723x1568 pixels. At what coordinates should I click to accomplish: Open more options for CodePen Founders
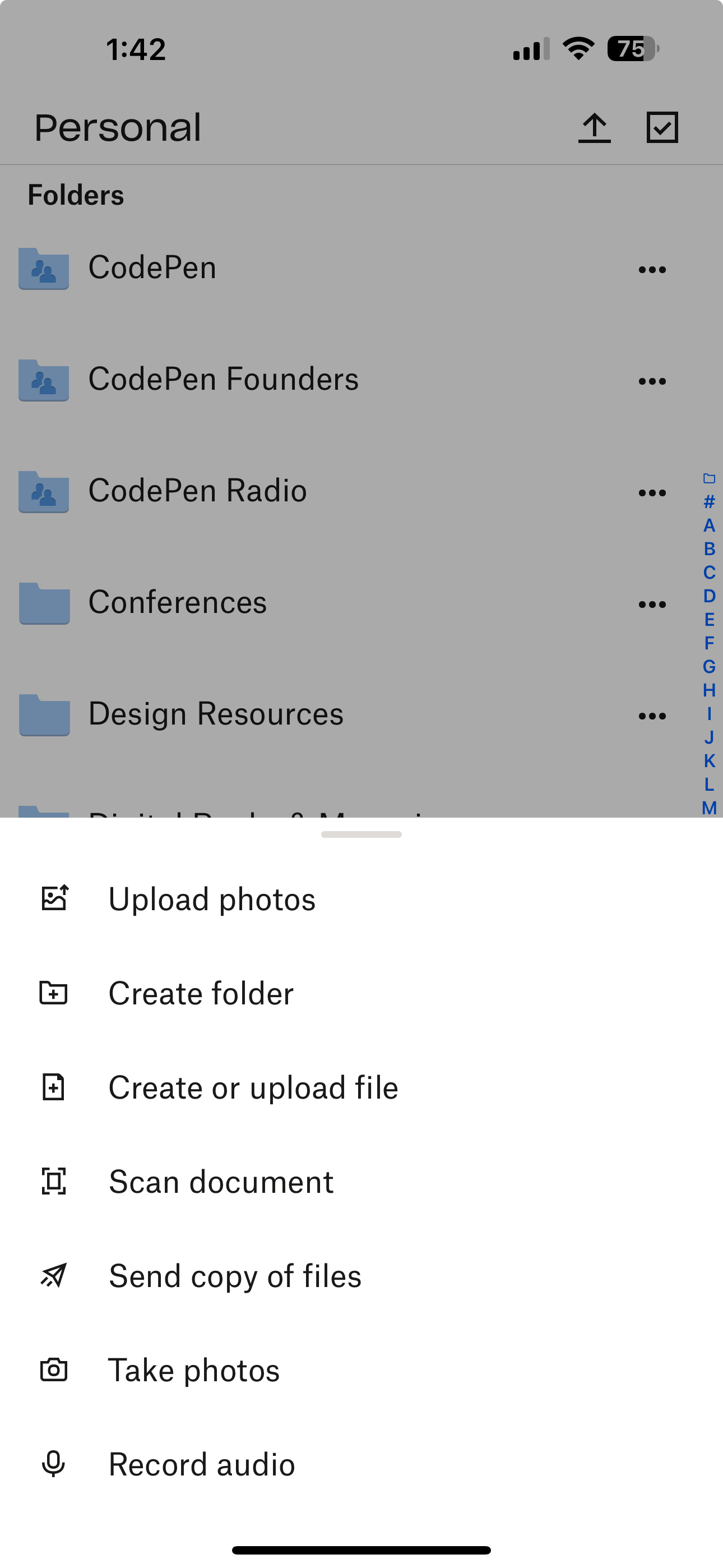[x=652, y=381]
